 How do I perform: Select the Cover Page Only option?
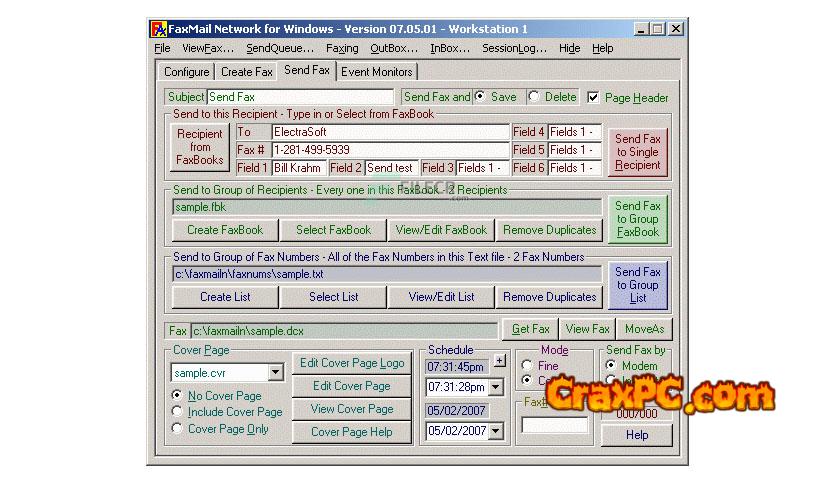[x=176, y=429]
